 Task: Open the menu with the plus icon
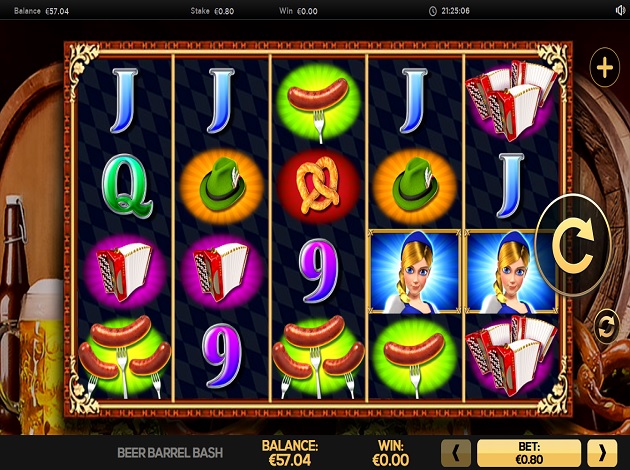(x=605, y=67)
